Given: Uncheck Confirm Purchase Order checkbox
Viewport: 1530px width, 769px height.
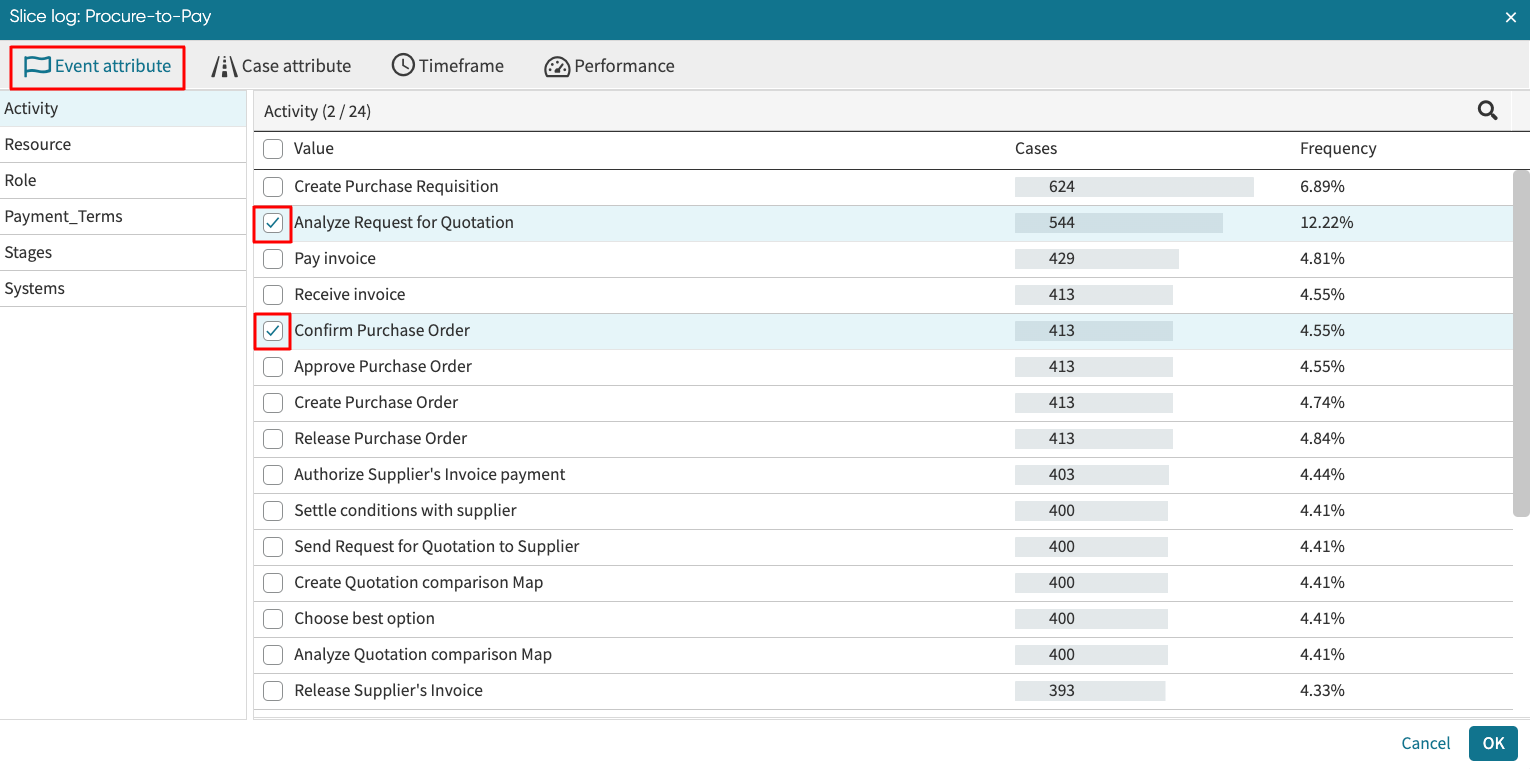Looking at the screenshot, I should (273, 331).
